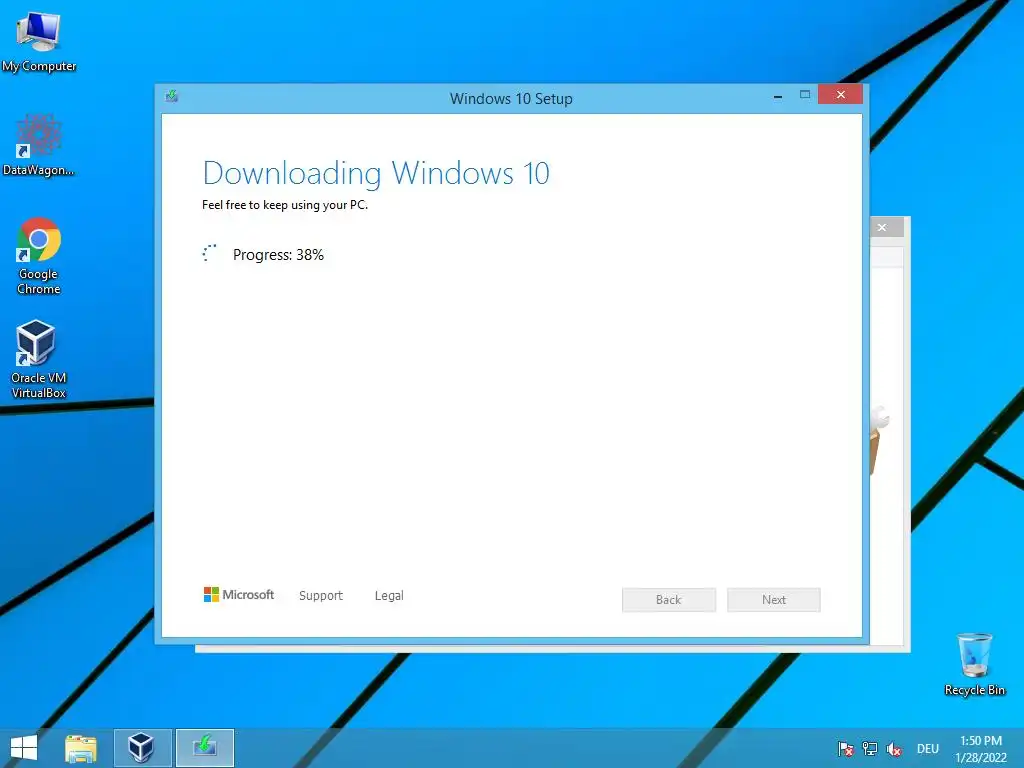Click the Windows 10 Setup title icon
Viewport: 1024px width, 768px height.
172,97
